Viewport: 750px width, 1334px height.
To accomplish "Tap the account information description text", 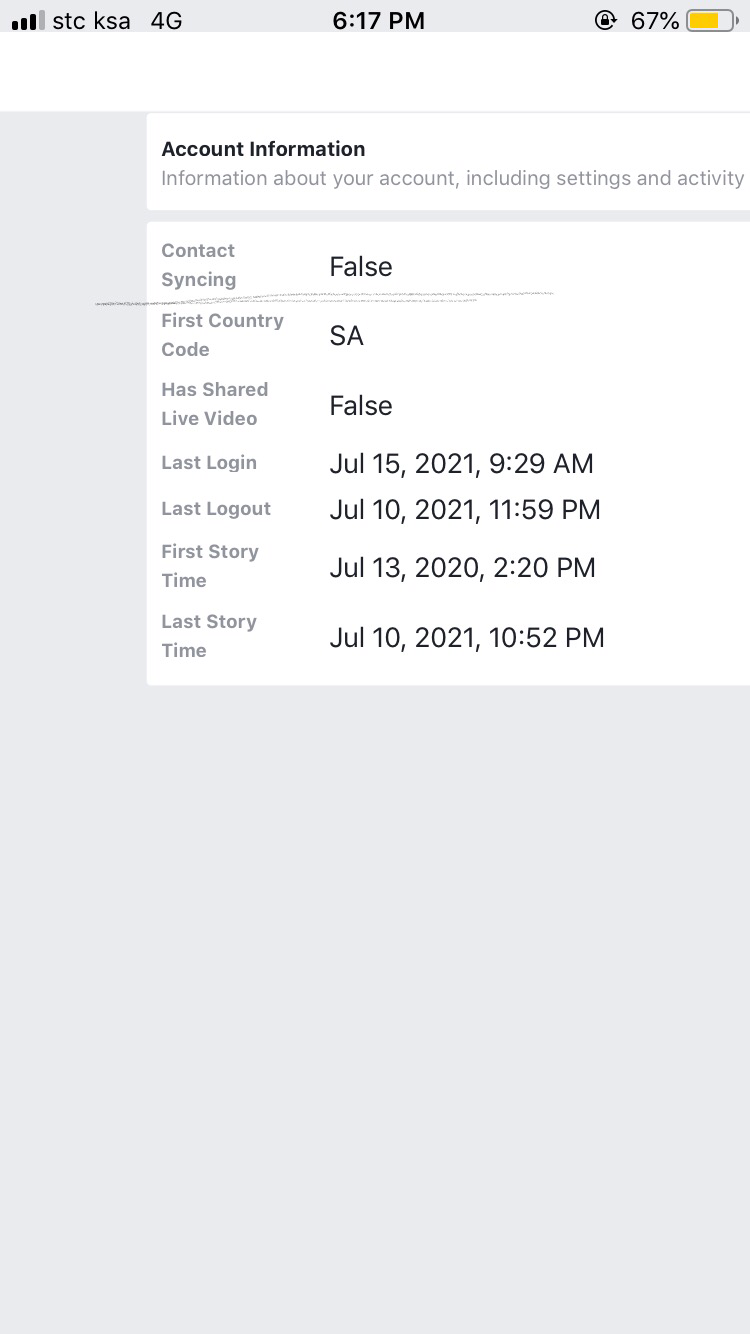I will click(x=452, y=178).
